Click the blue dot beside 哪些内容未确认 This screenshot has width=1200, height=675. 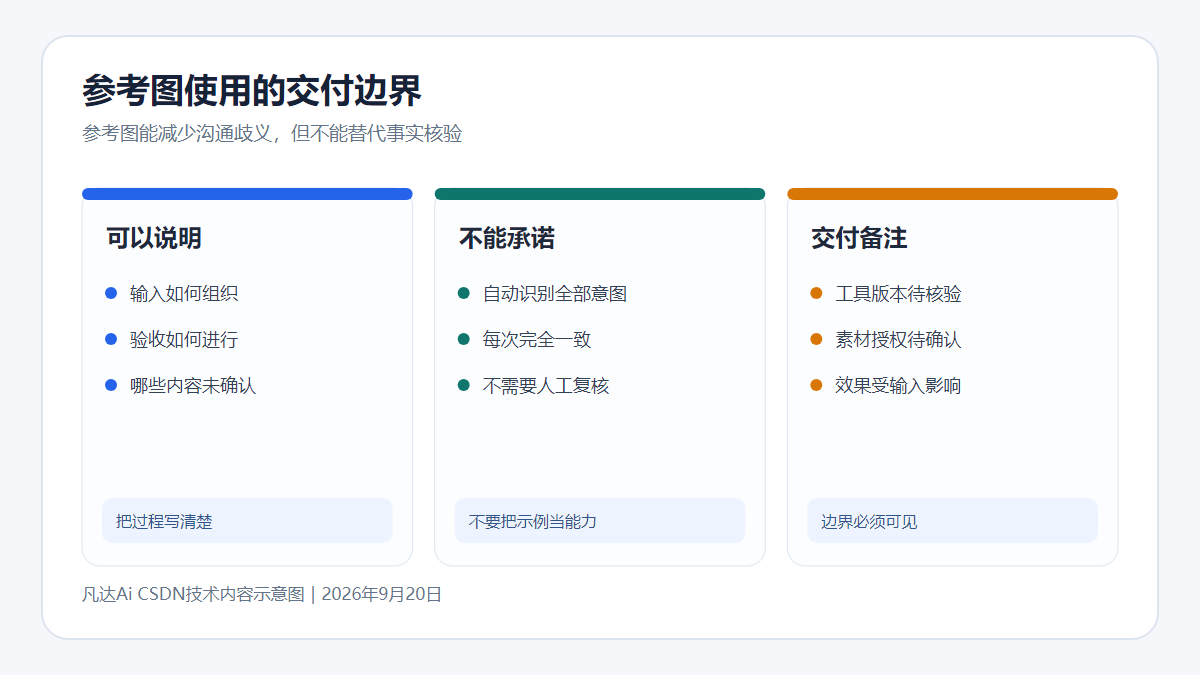point(111,385)
